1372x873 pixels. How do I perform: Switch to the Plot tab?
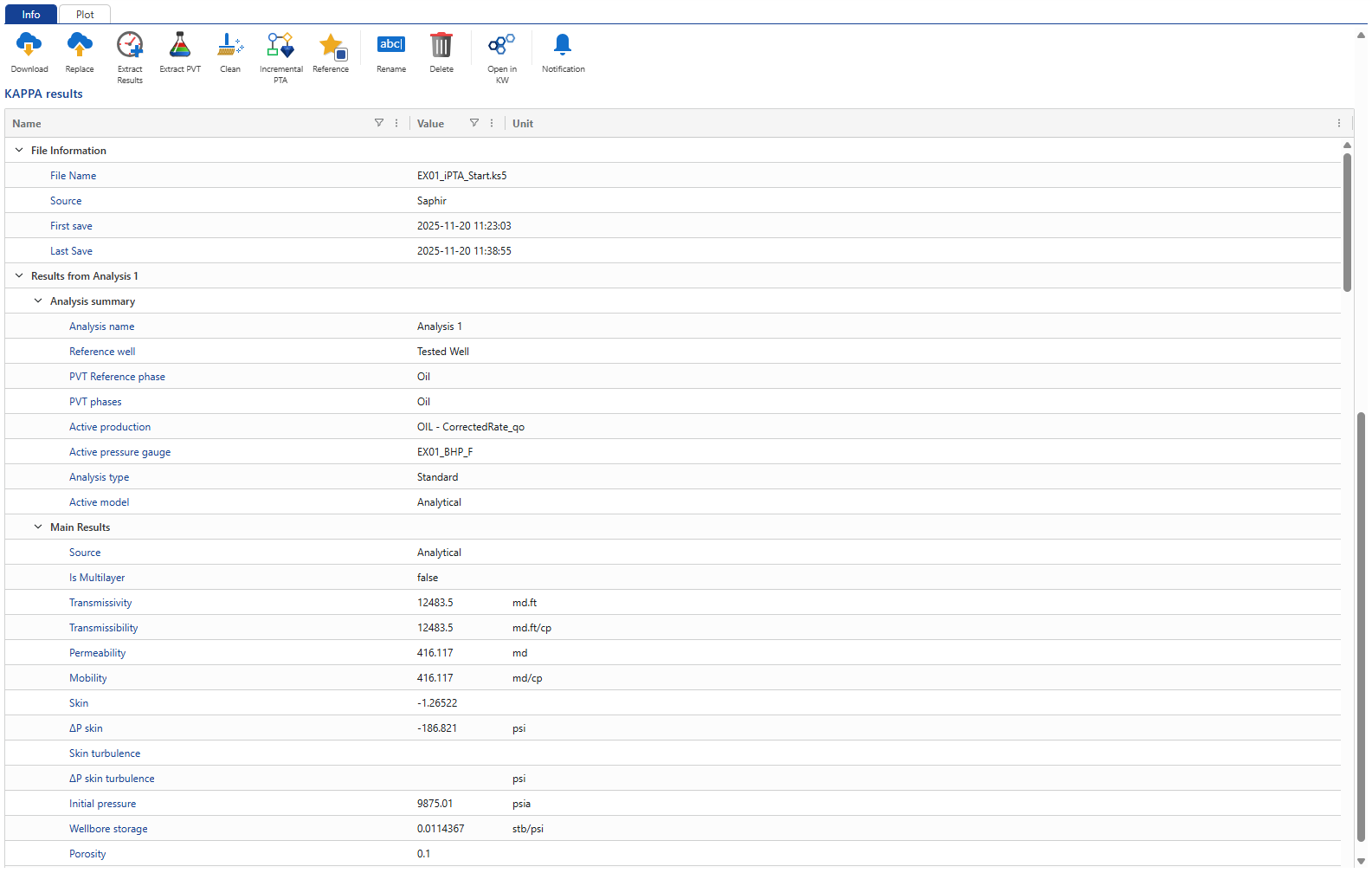tap(85, 14)
